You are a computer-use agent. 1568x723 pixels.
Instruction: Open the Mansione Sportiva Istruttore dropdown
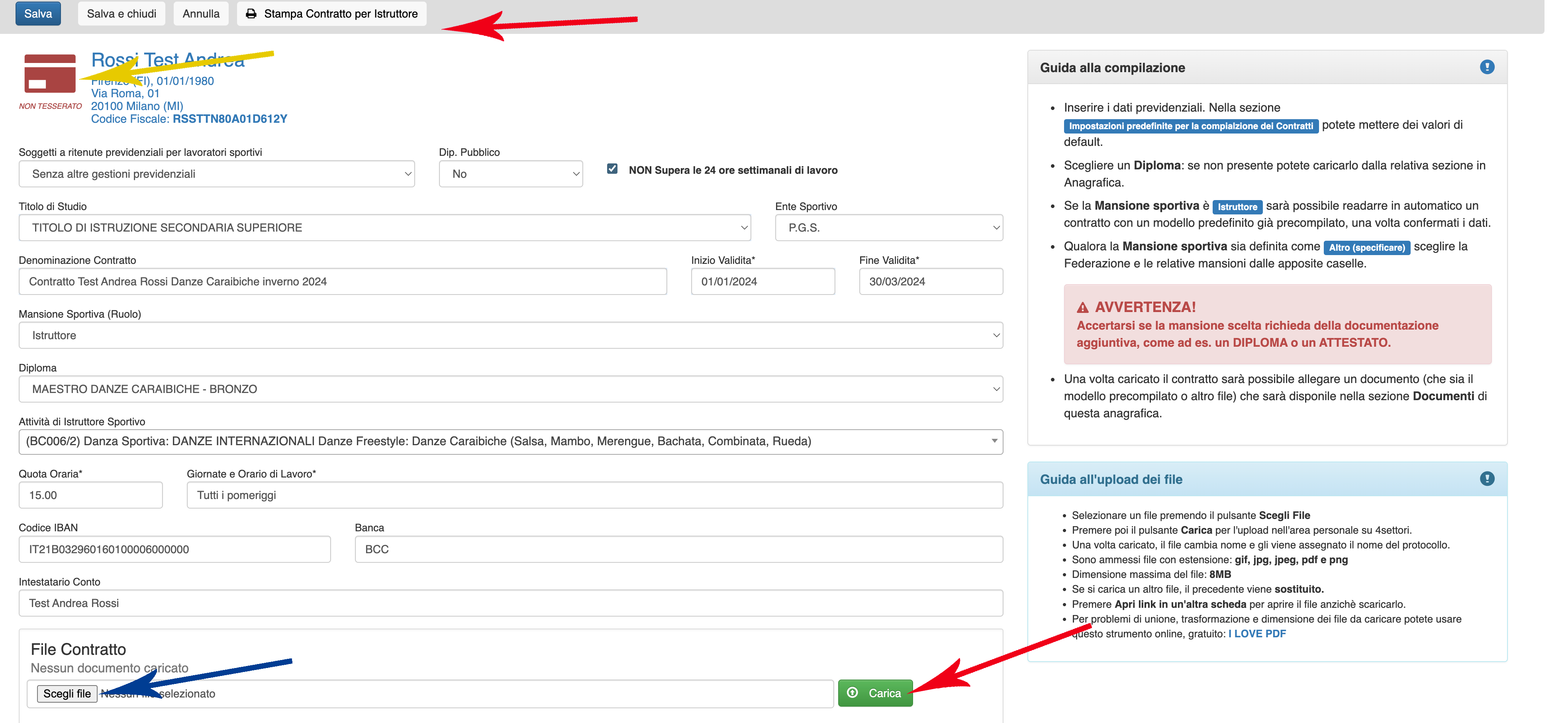510,336
